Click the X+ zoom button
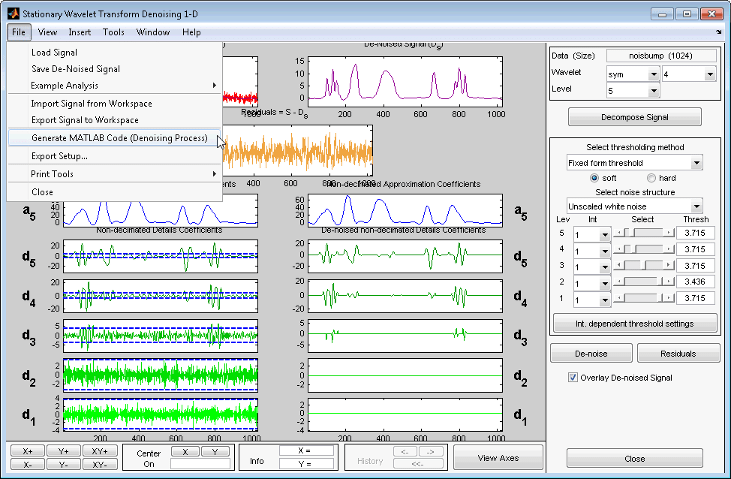 coord(26,451)
